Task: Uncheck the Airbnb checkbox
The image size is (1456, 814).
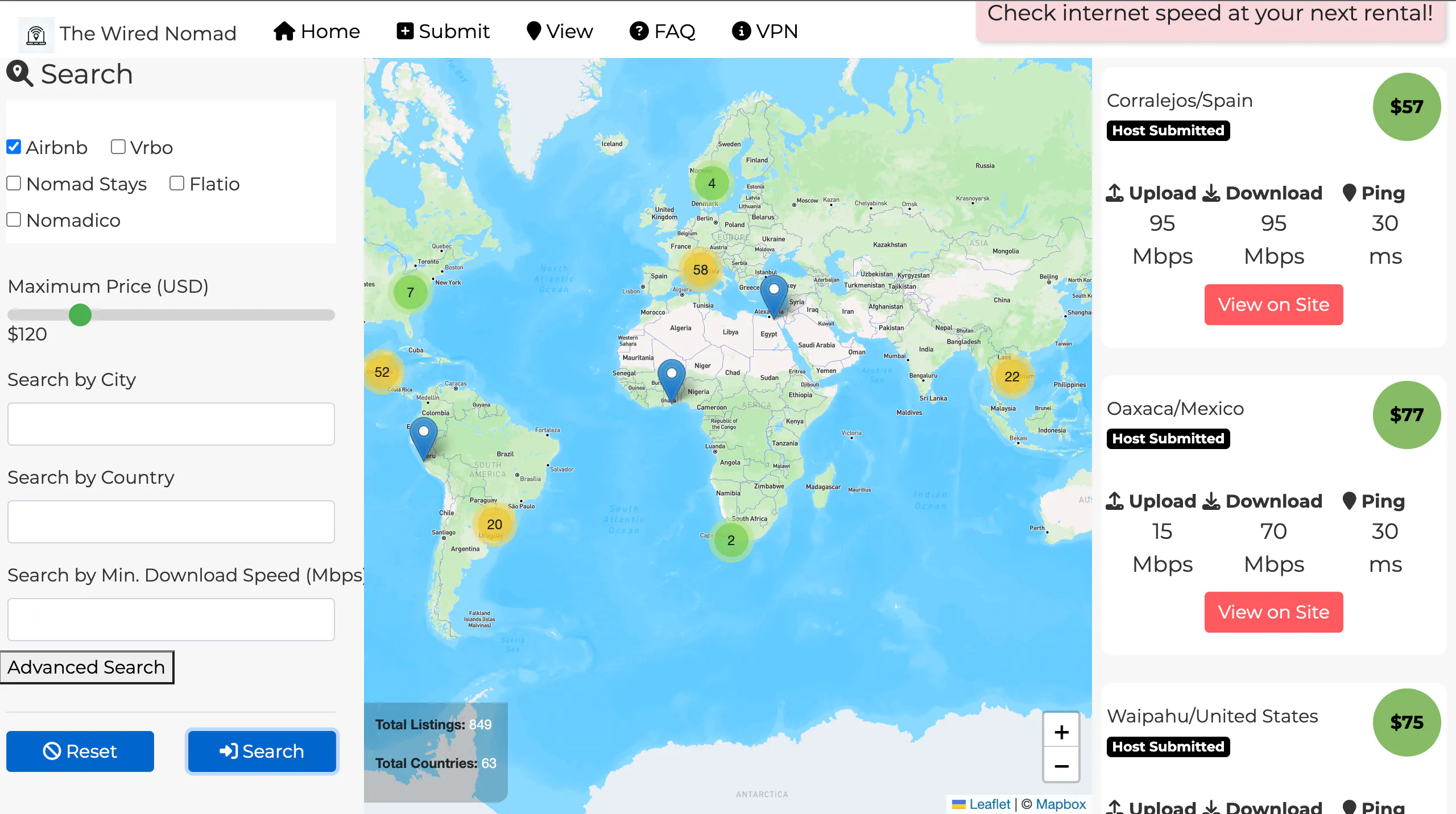Action: click(14, 147)
